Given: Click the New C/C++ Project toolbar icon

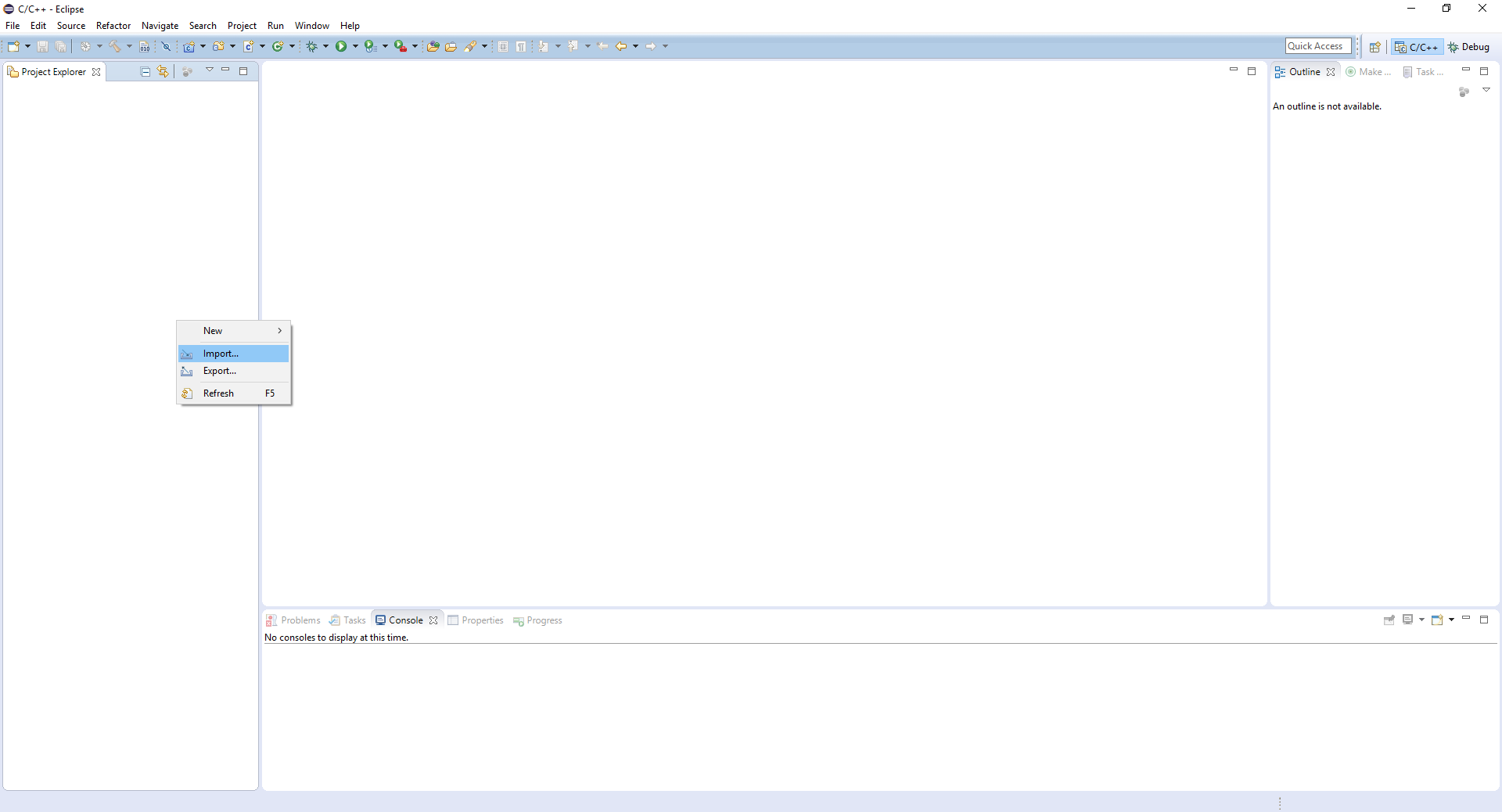Looking at the screenshot, I should pos(189,47).
